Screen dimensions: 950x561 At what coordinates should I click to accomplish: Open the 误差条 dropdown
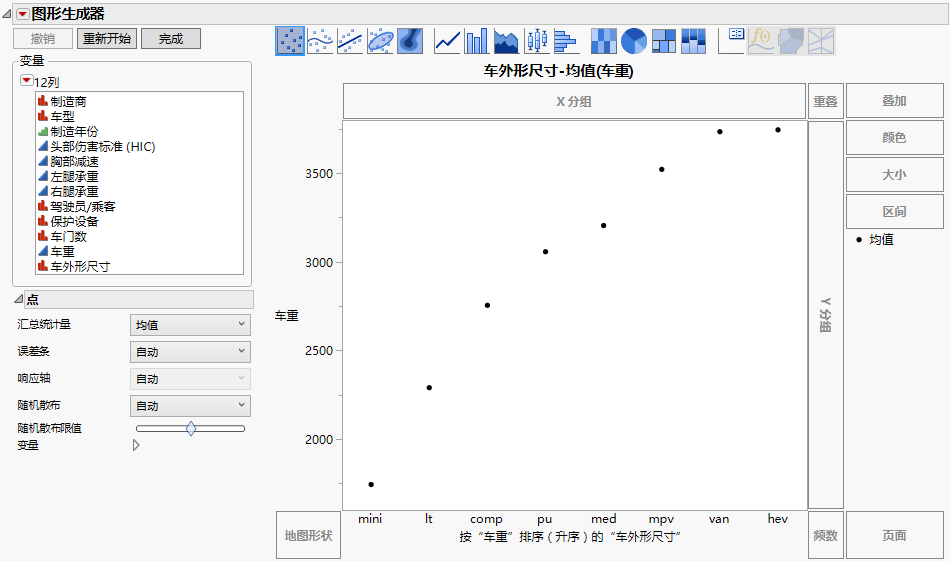(190, 351)
